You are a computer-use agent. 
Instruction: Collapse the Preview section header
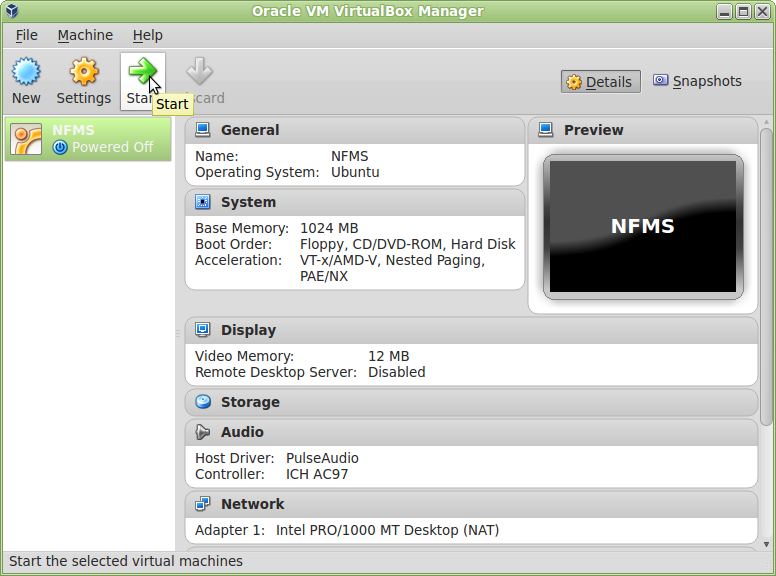click(x=642, y=130)
